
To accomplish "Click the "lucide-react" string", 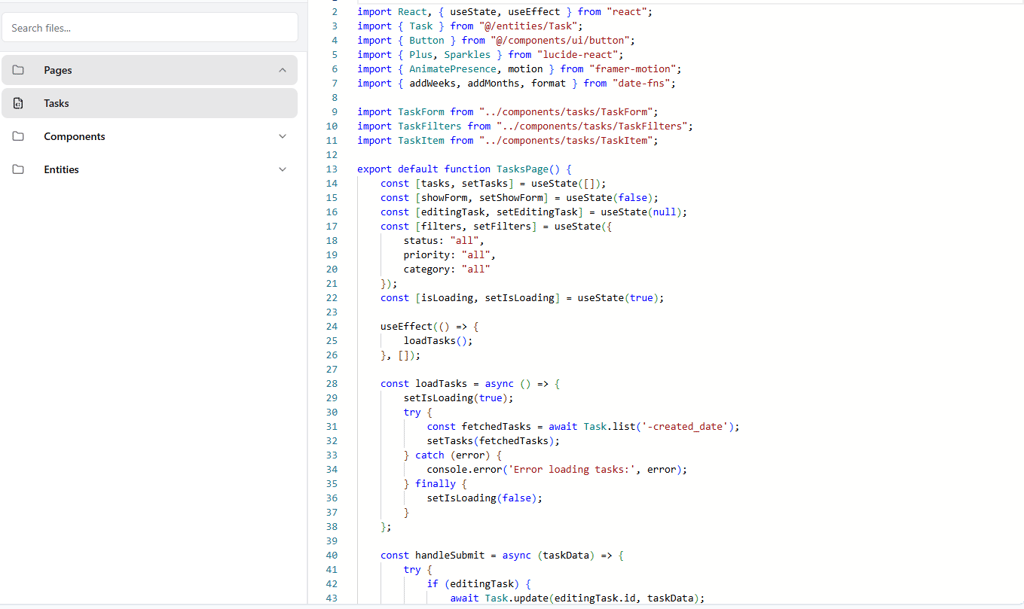I will (x=577, y=55).
